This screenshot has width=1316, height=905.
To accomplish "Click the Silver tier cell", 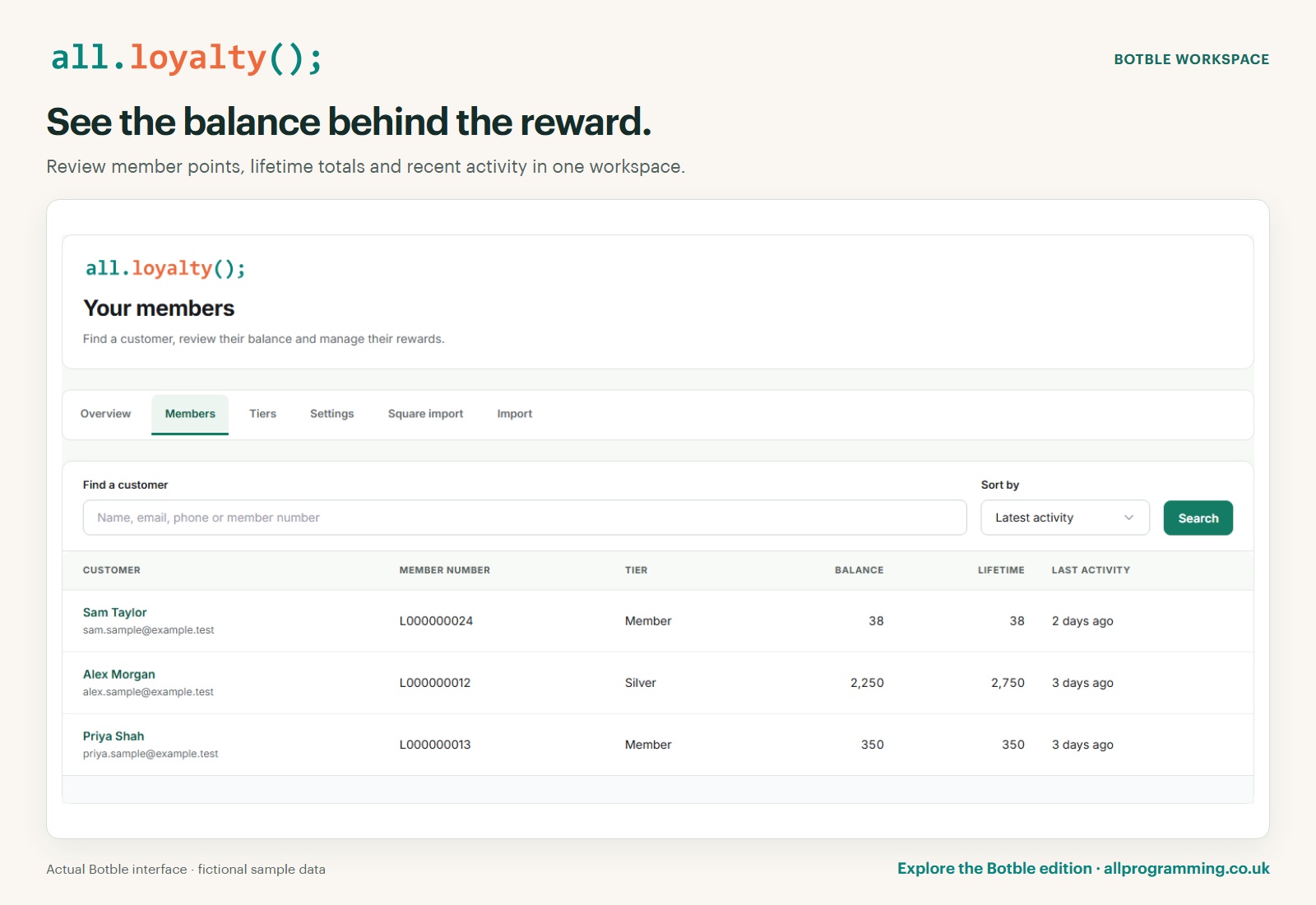I will click(641, 683).
